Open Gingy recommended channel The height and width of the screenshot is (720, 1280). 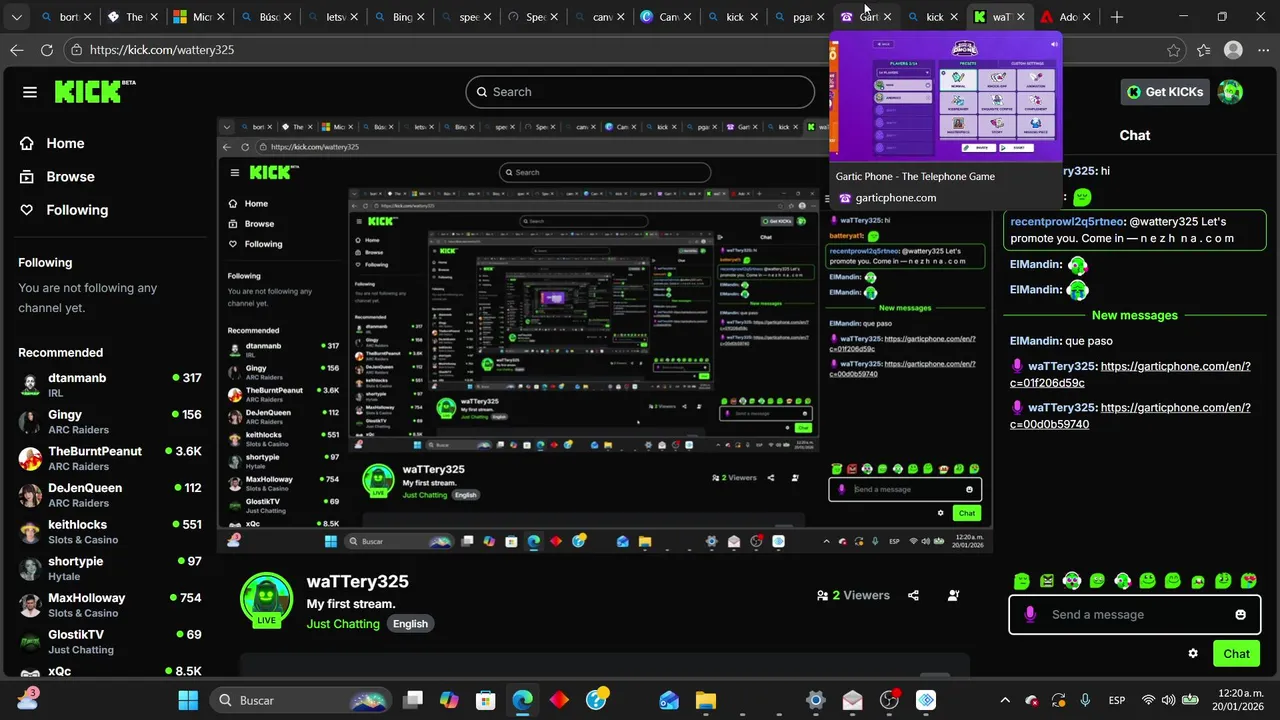coord(110,422)
